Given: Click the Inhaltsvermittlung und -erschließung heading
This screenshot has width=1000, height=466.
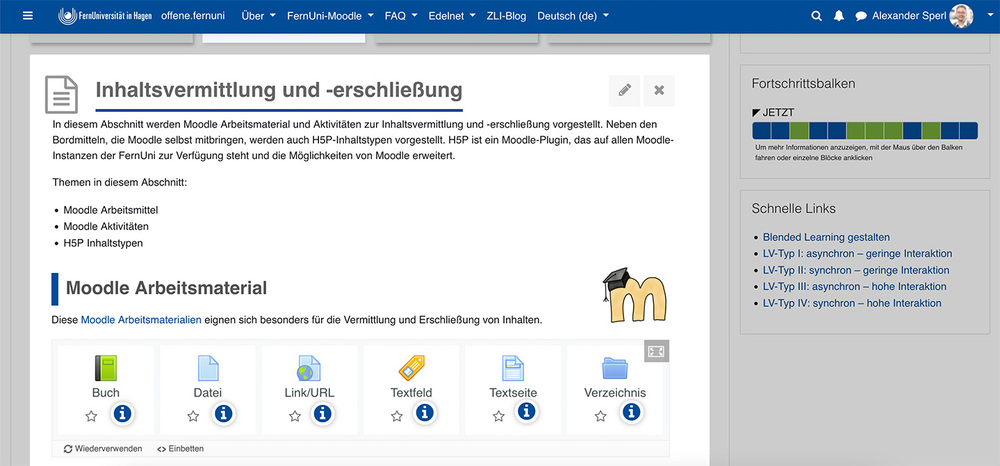Looking at the screenshot, I should [279, 90].
